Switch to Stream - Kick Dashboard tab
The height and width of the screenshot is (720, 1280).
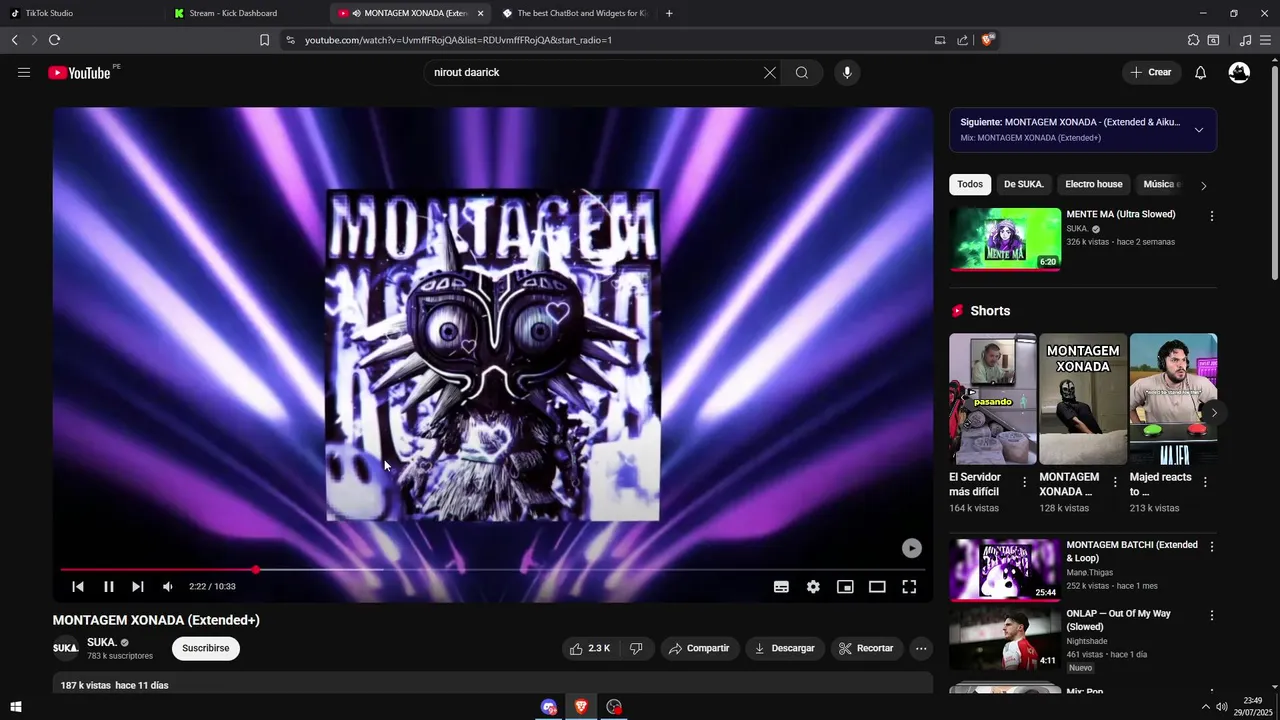coord(246,13)
